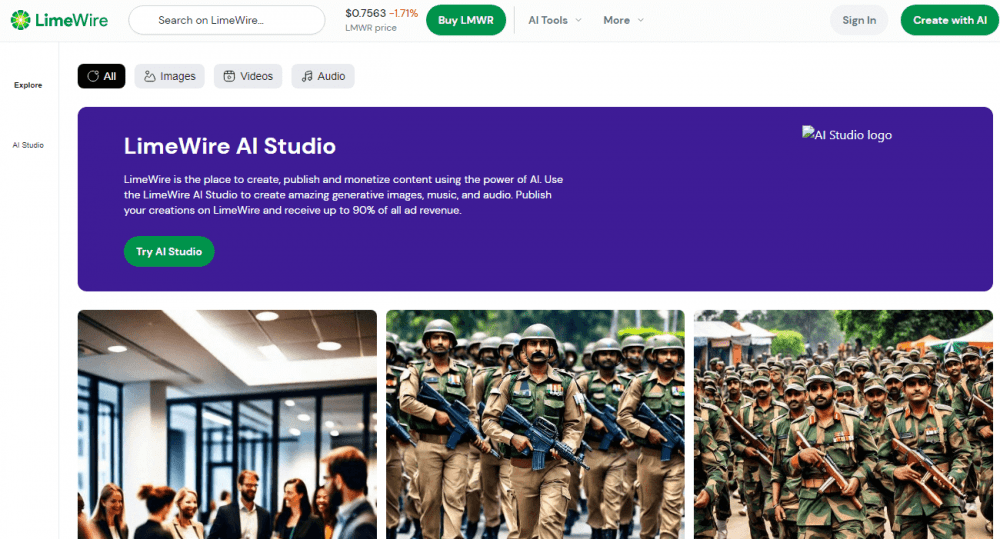Click the Sign In button
This screenshot has height=539, width=1000.
point(858,20)
